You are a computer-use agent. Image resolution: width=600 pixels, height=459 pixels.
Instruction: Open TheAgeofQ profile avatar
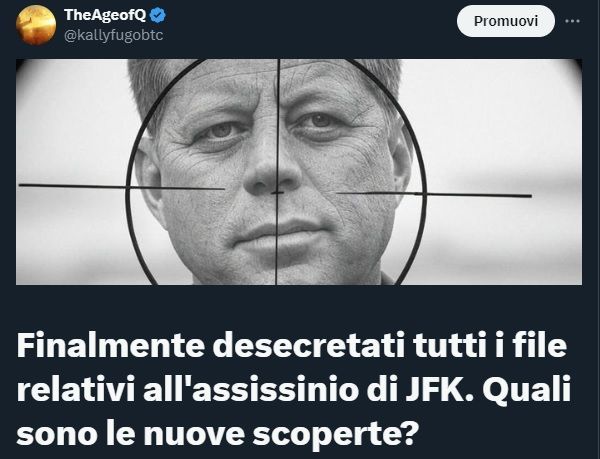(36, 25)
